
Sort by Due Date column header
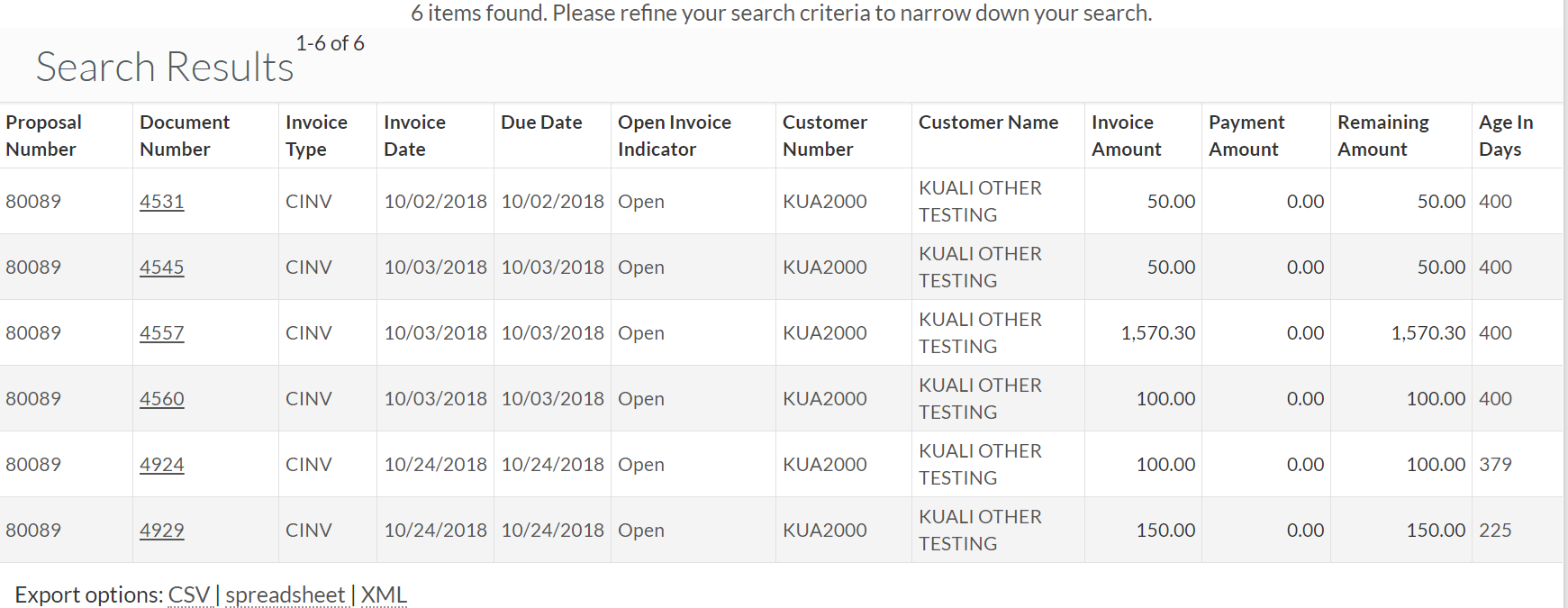[x=541, y=123]
